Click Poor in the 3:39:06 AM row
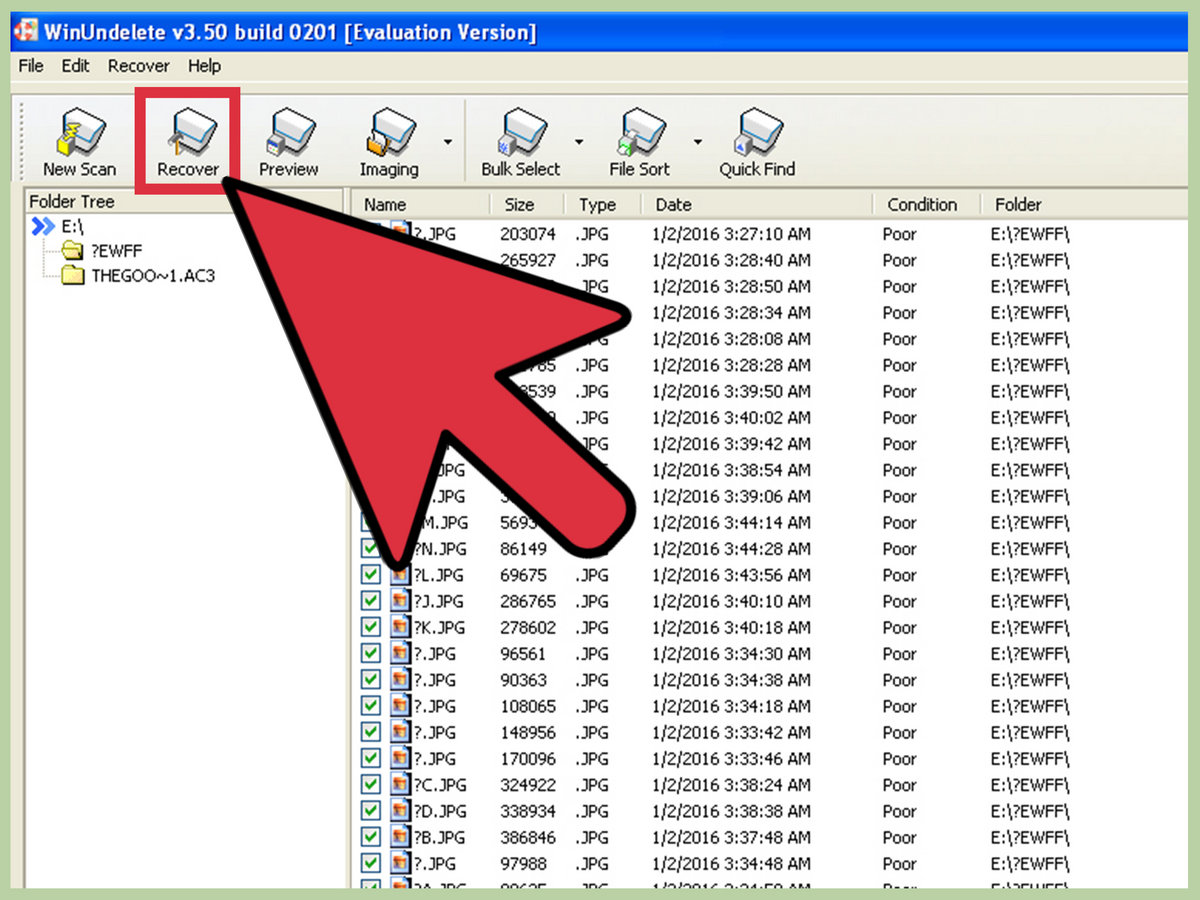Screen dimensions: 1200x900 coord(899,496)
